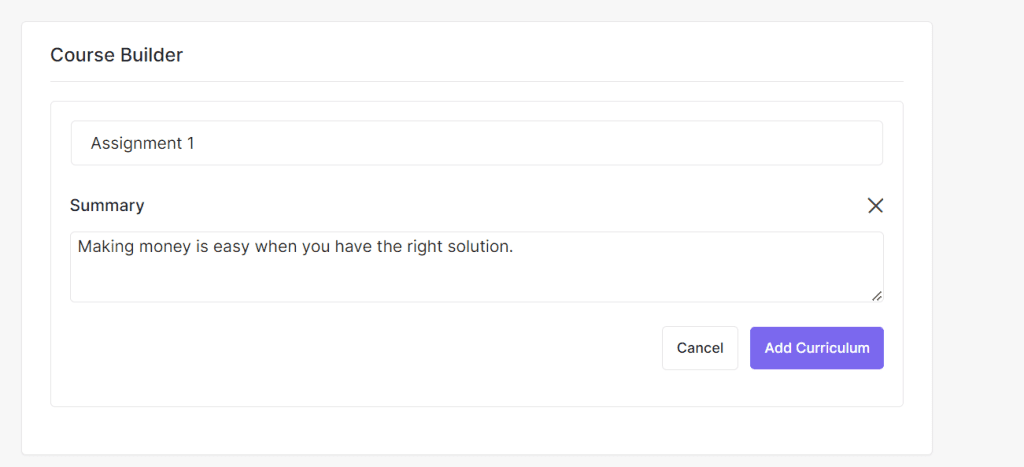Click the Summary label

click(x=107, y=205)
